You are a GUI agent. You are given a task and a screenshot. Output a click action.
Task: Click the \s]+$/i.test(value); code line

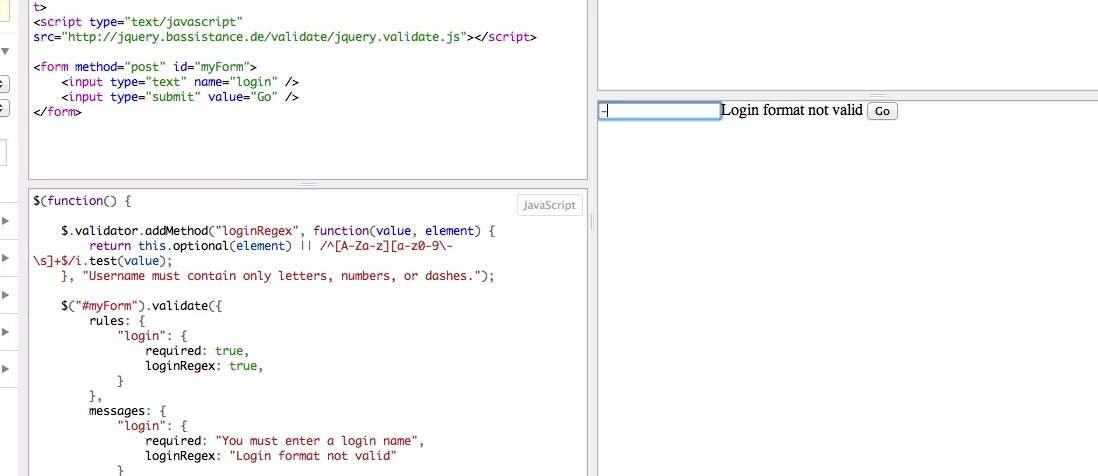103,261
